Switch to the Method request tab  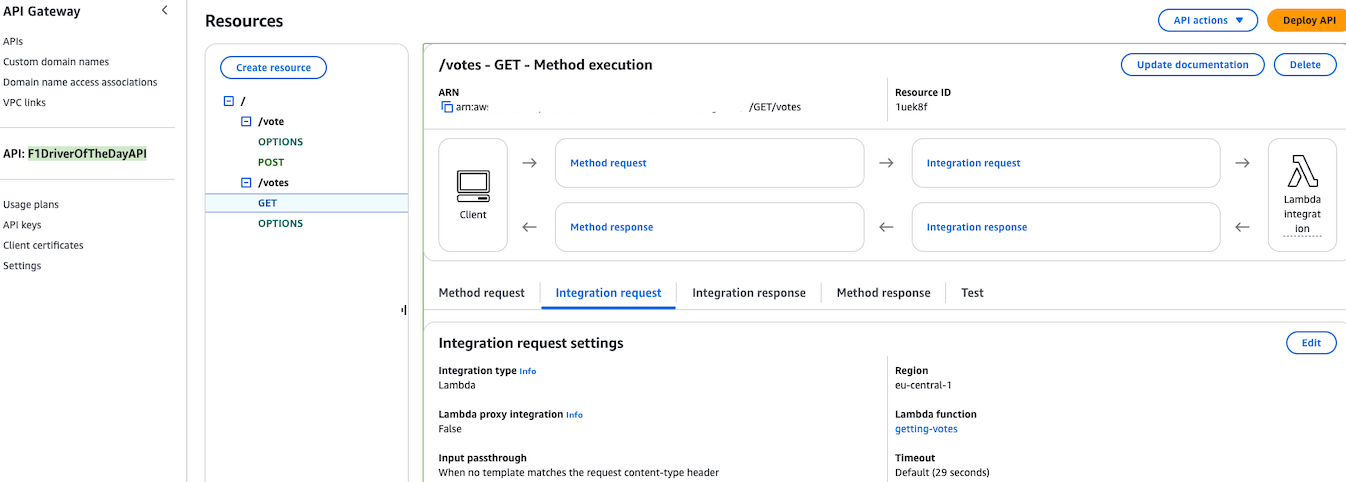481,293
